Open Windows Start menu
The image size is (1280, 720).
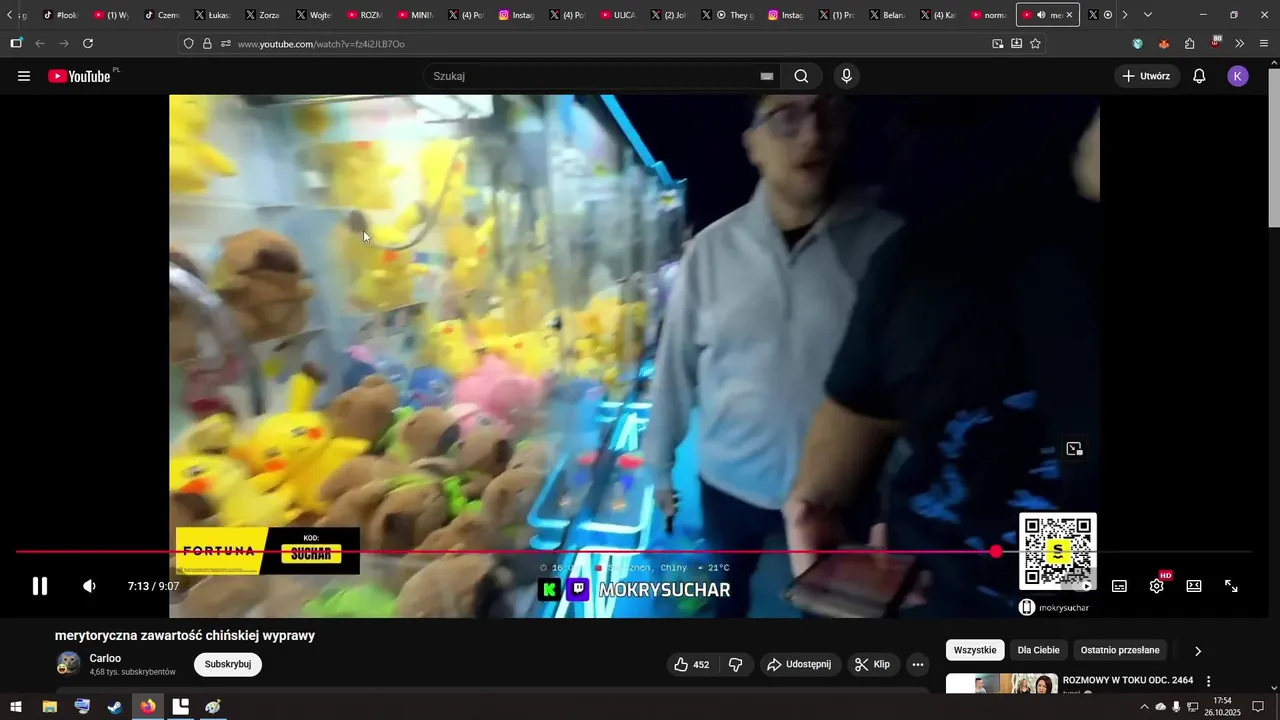tap(16, 707)
